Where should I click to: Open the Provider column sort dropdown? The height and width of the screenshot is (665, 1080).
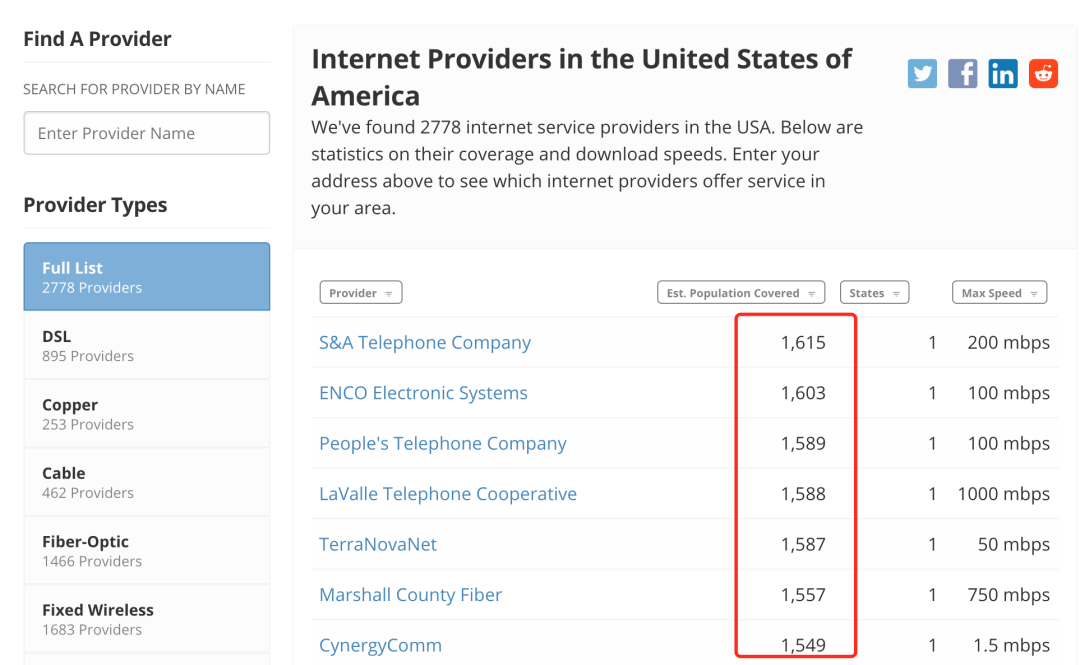pos(361,293)
